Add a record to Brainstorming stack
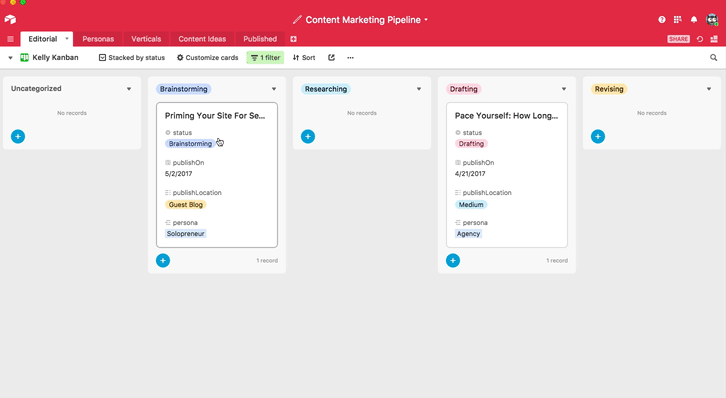The image size is (726, 398). tap(163, 261)
